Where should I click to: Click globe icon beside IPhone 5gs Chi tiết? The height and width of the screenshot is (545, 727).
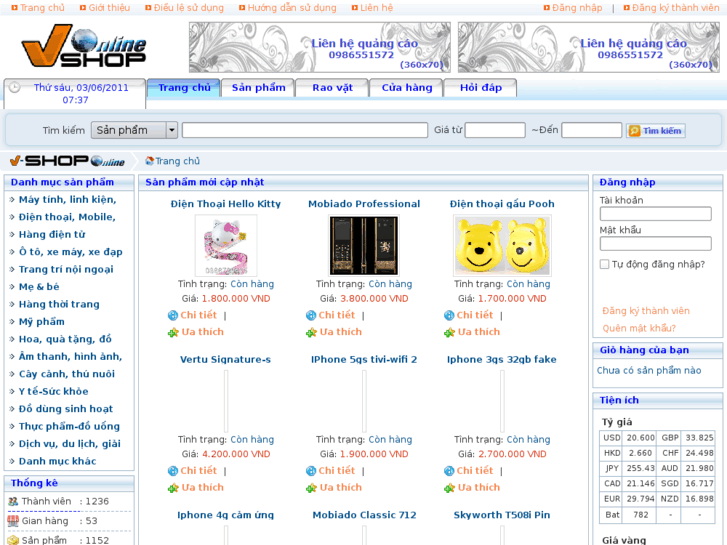(311, 471)
